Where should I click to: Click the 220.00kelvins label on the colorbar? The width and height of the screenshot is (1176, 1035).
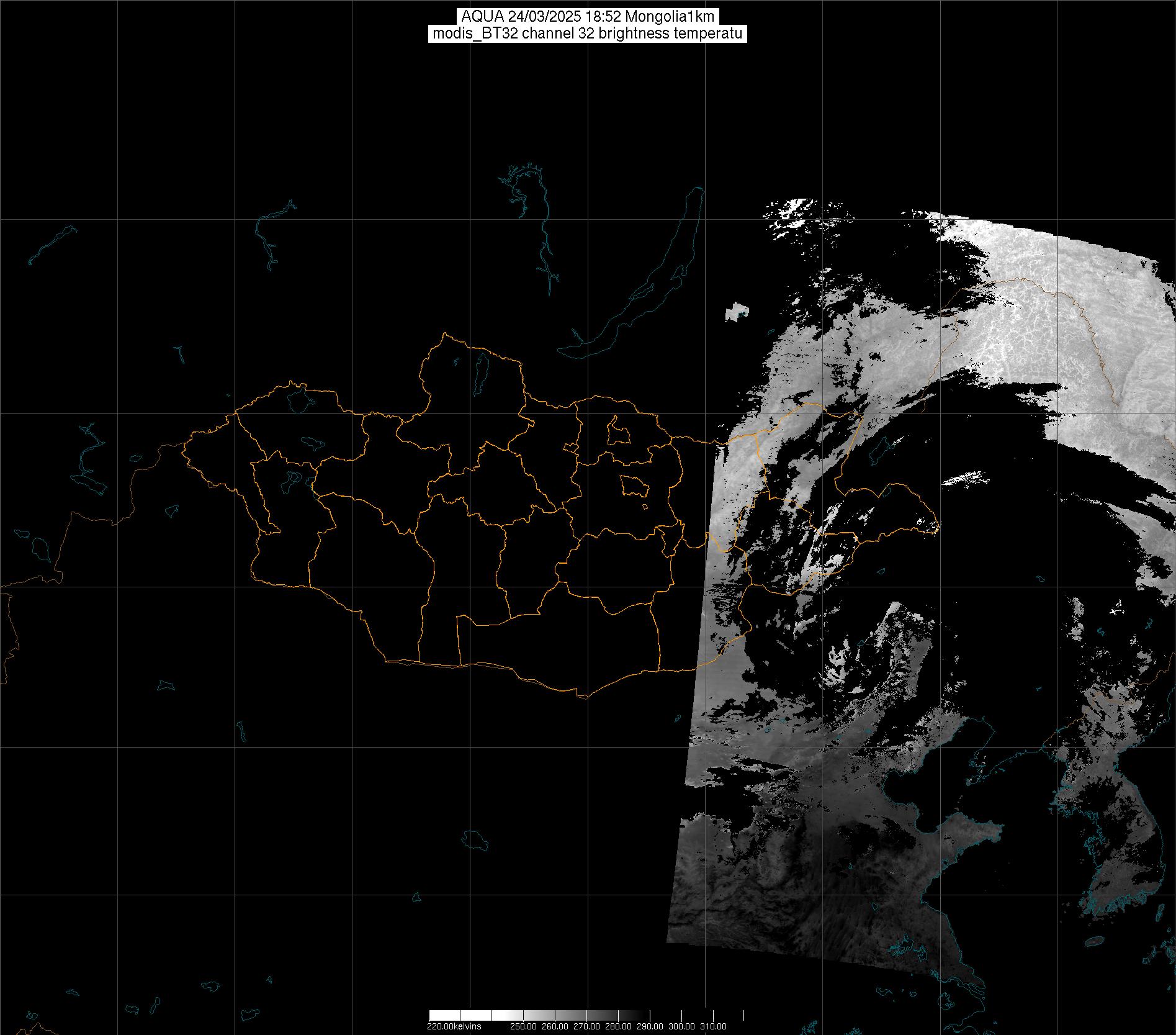coord(454,1026)
